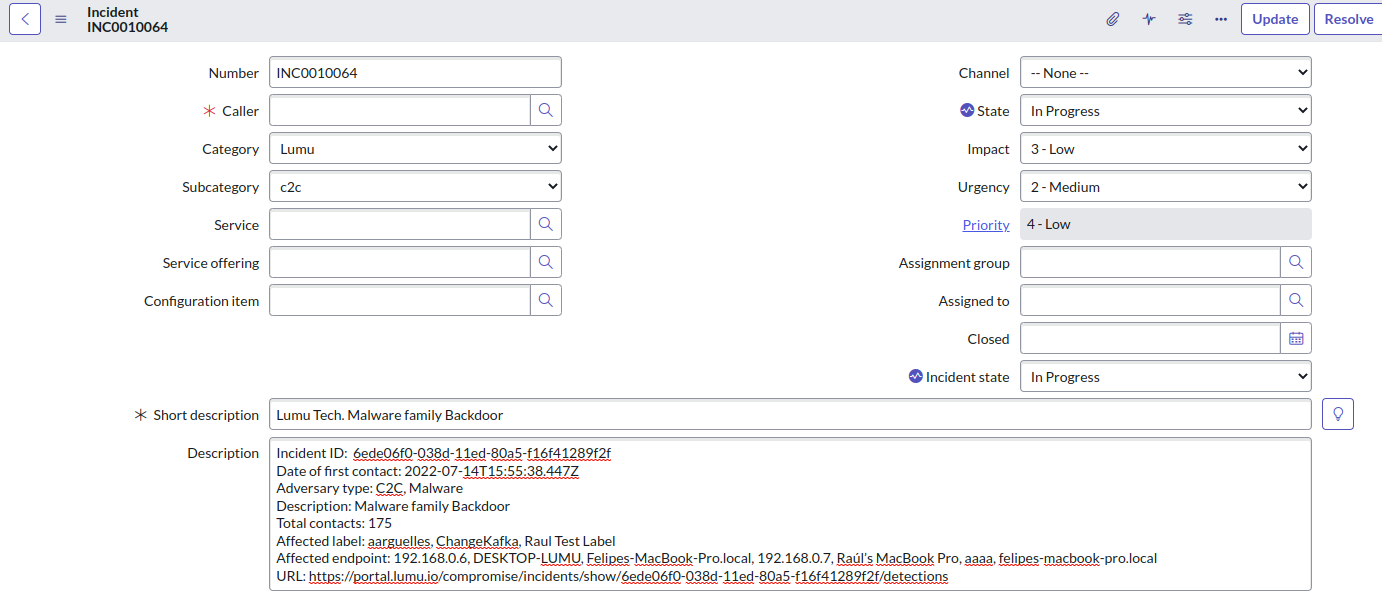Open the Subcategory dropdown showing c2c
1382x598 pixels.
(415, 187)
